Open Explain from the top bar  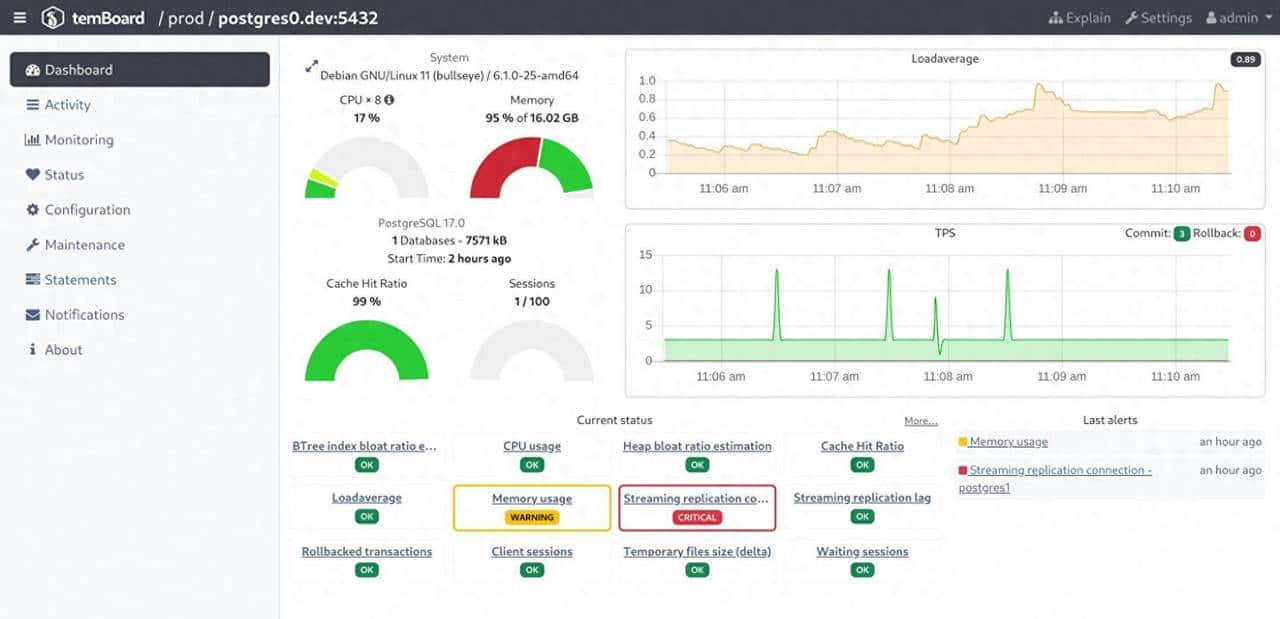click(1079, 17)
